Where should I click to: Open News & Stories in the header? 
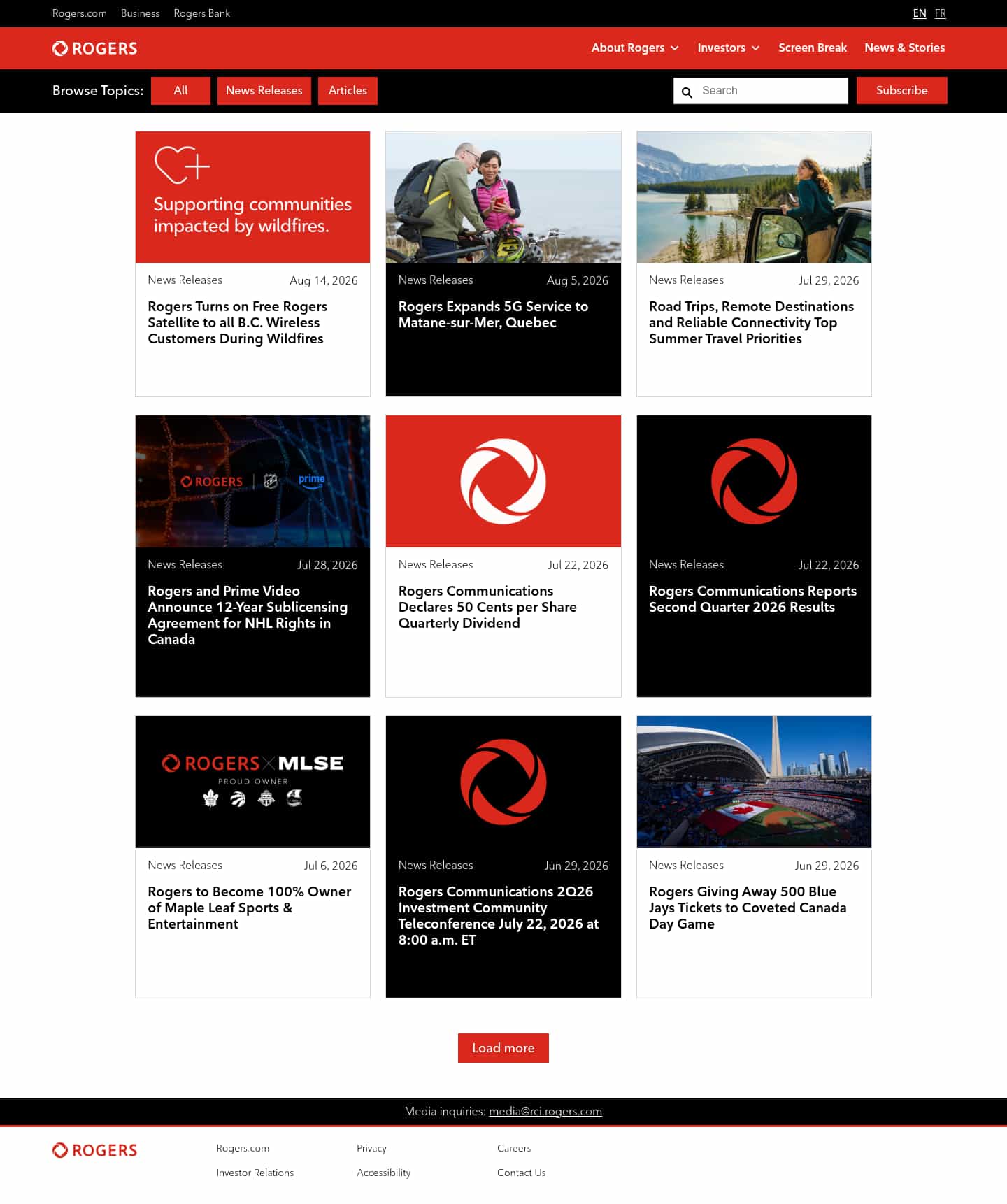pyautogui.click(x=904, y=48)
